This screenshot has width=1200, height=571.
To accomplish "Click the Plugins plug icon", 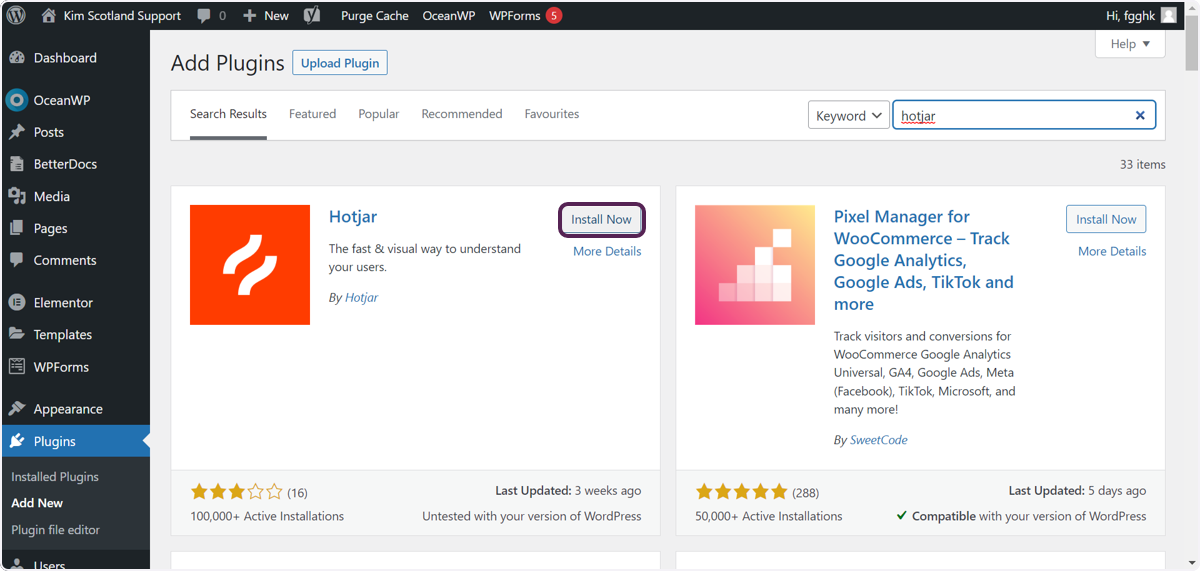I will coord(17,441).
